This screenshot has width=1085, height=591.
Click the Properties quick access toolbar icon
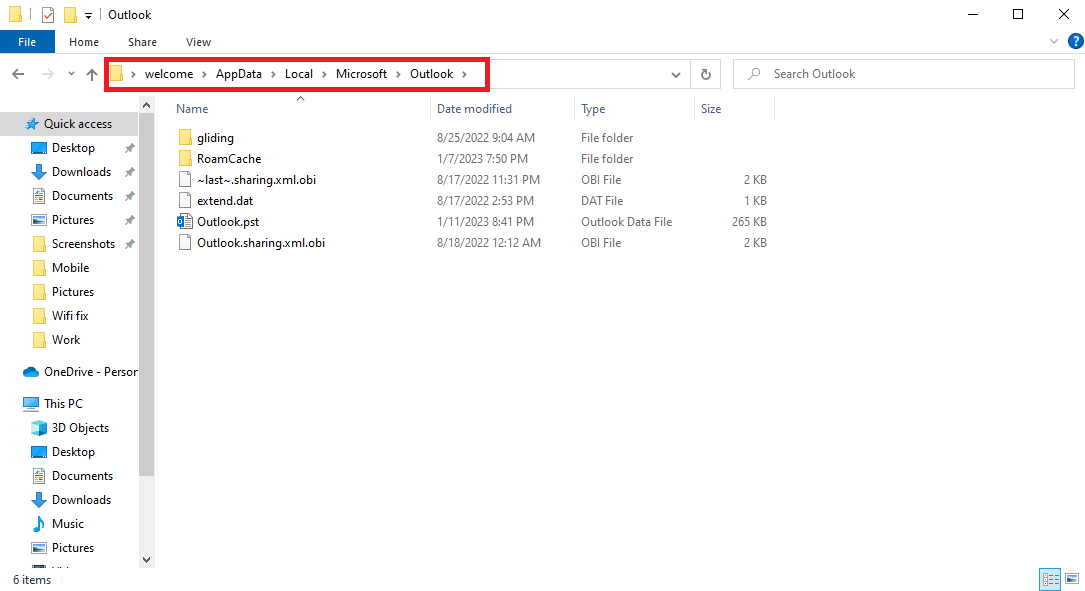tap(48, 15)
